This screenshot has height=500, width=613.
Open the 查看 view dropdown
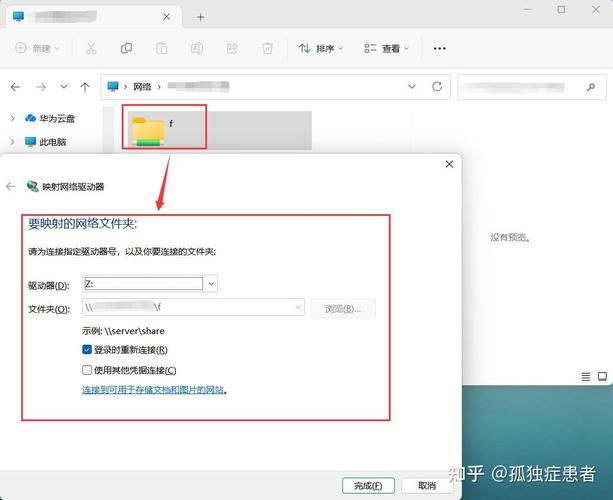tap(386, 48)
